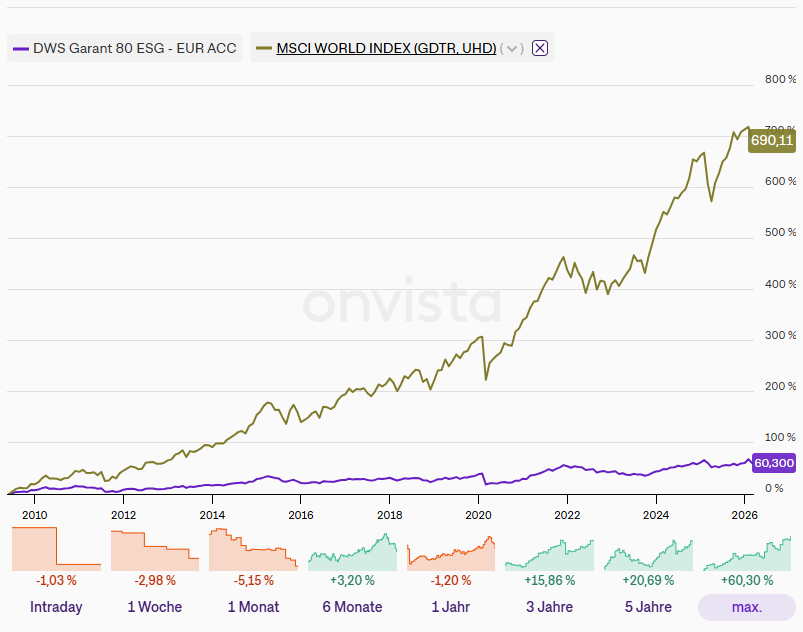Select the Intraday sparkline chart
Screen dimensions: 803x632
(x=56, y=548)
